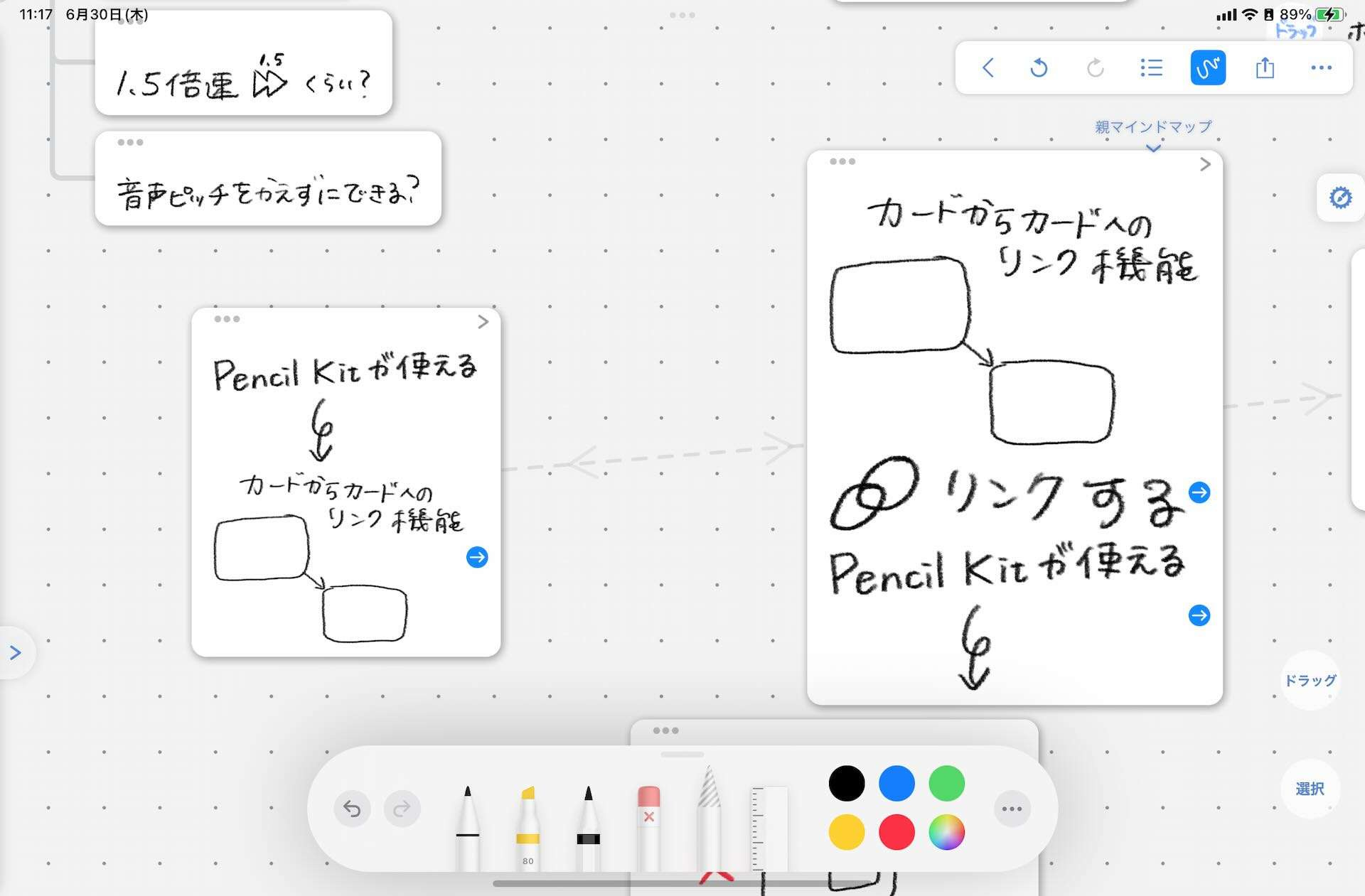Tap the battery indicator in status bar
This screenshot has height=896, width=1365.
point(1329,14)
